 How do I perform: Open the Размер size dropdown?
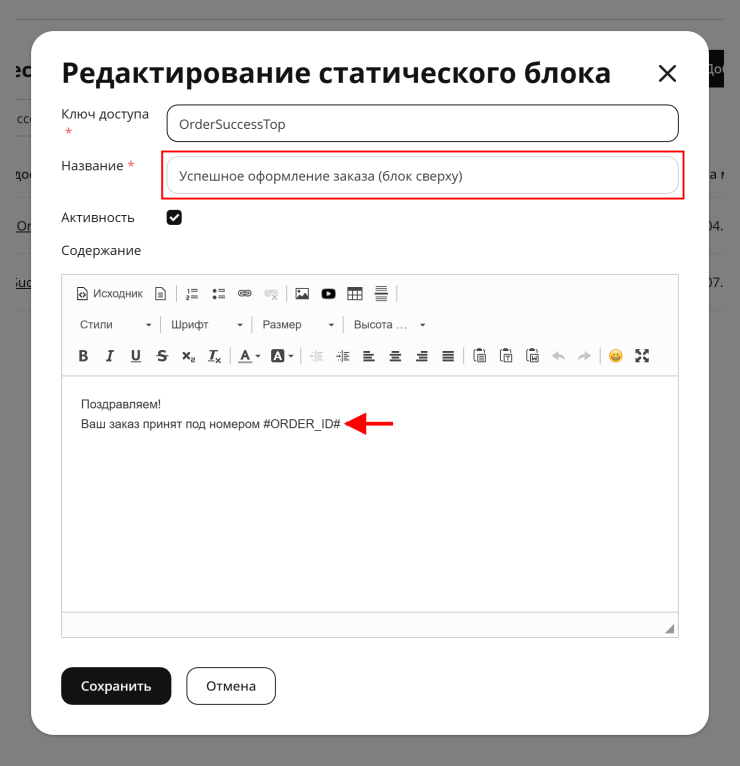tap(298, 325)
